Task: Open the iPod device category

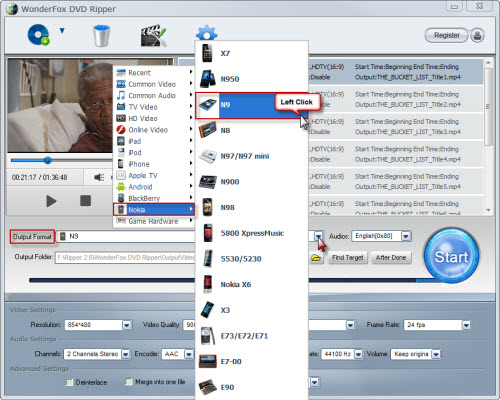Action: click(x=154, y=152)
